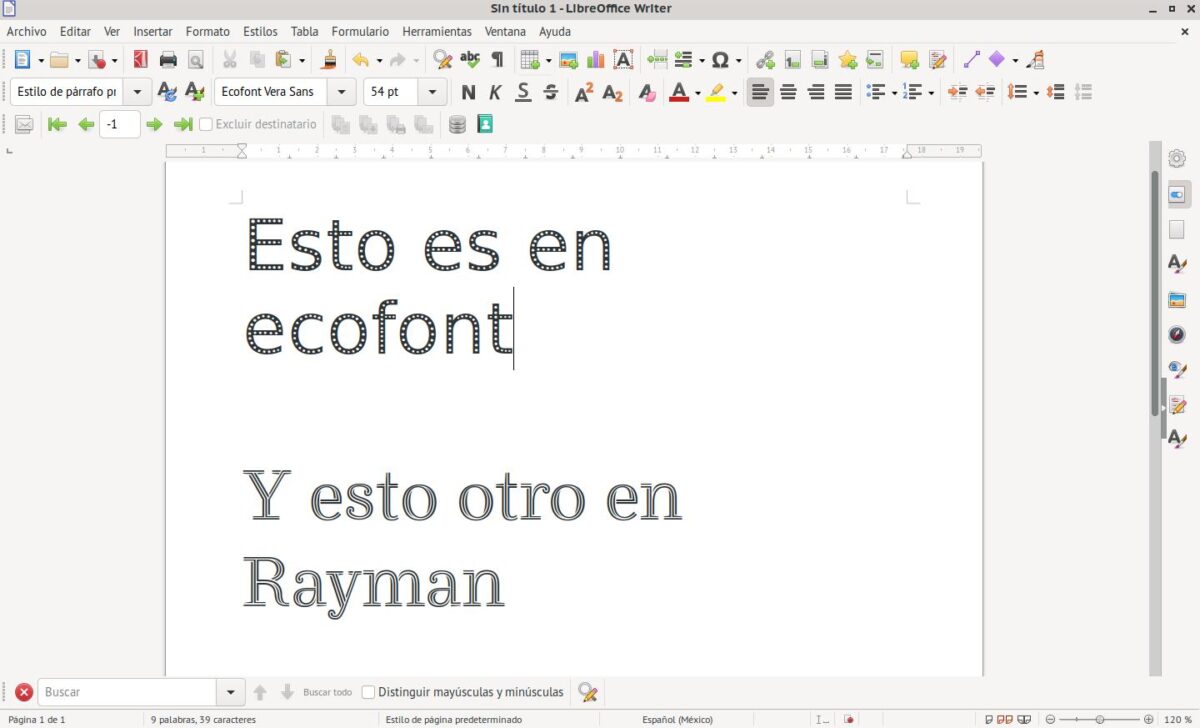Screen dimensions: 1200x728
Task: Click the Clone formatting paintbrush icon
Action: click(x=329, y=60)
